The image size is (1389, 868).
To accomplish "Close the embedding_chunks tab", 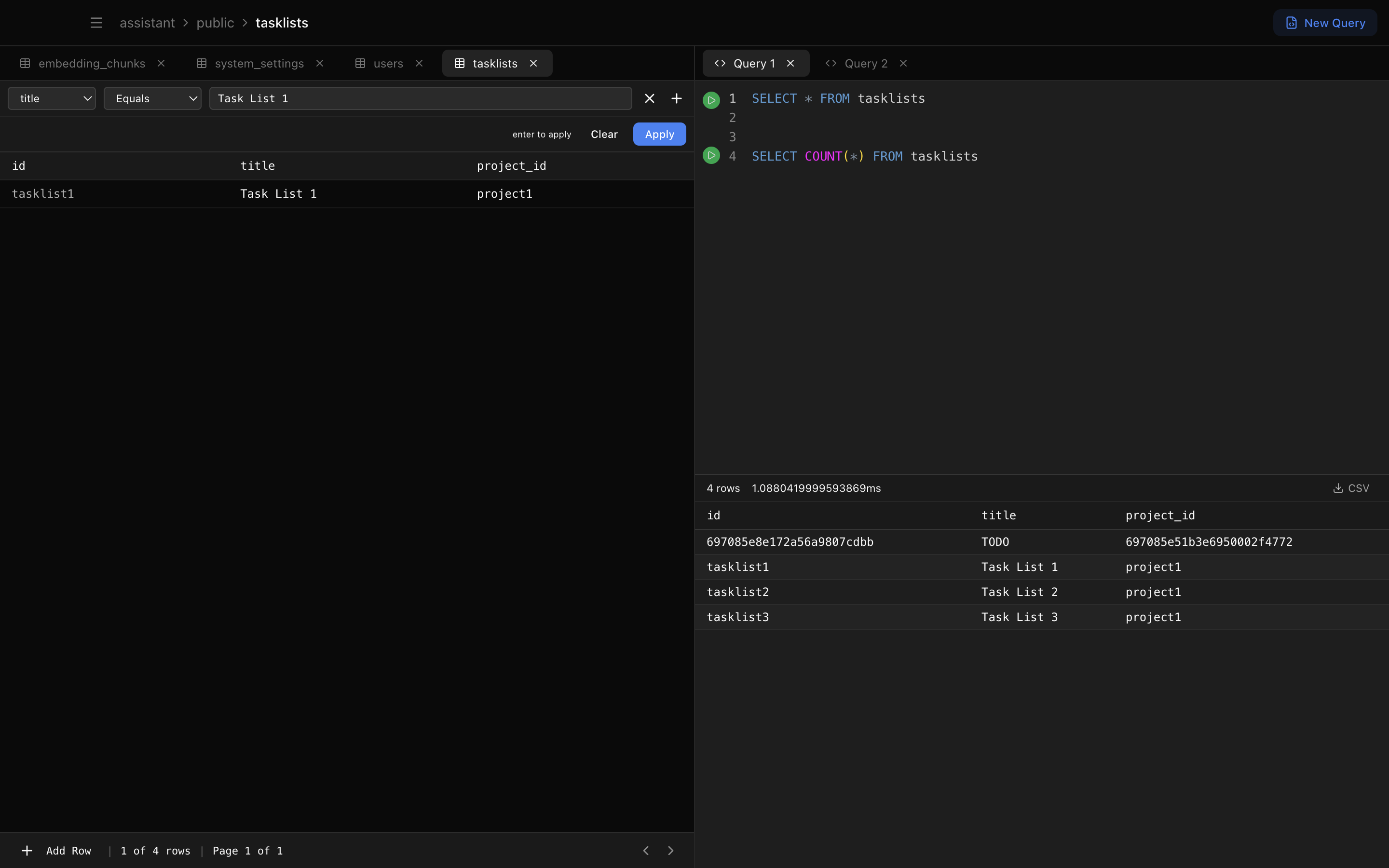I will point(161,63).
